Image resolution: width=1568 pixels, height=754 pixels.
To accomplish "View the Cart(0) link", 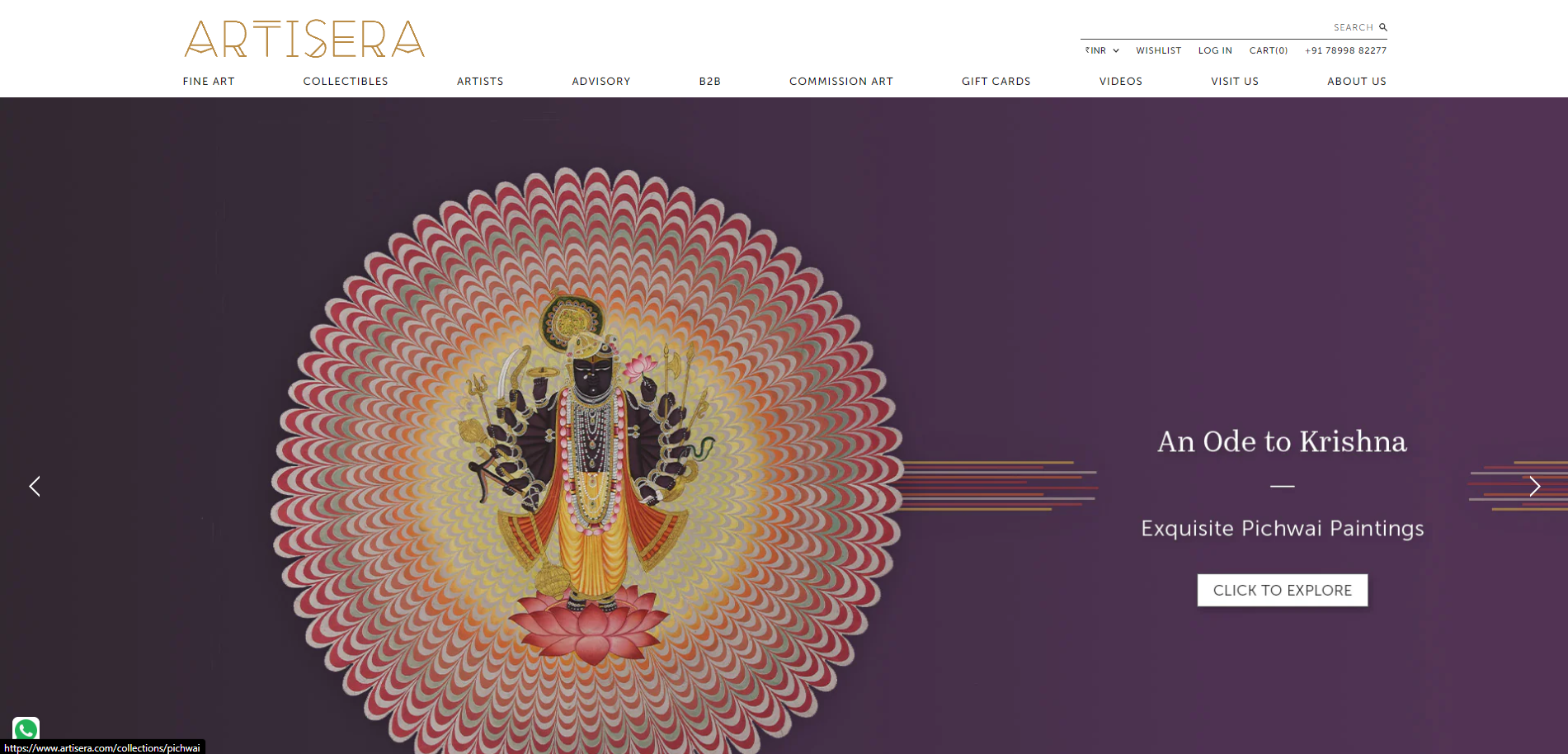I will click(1269, 50).
